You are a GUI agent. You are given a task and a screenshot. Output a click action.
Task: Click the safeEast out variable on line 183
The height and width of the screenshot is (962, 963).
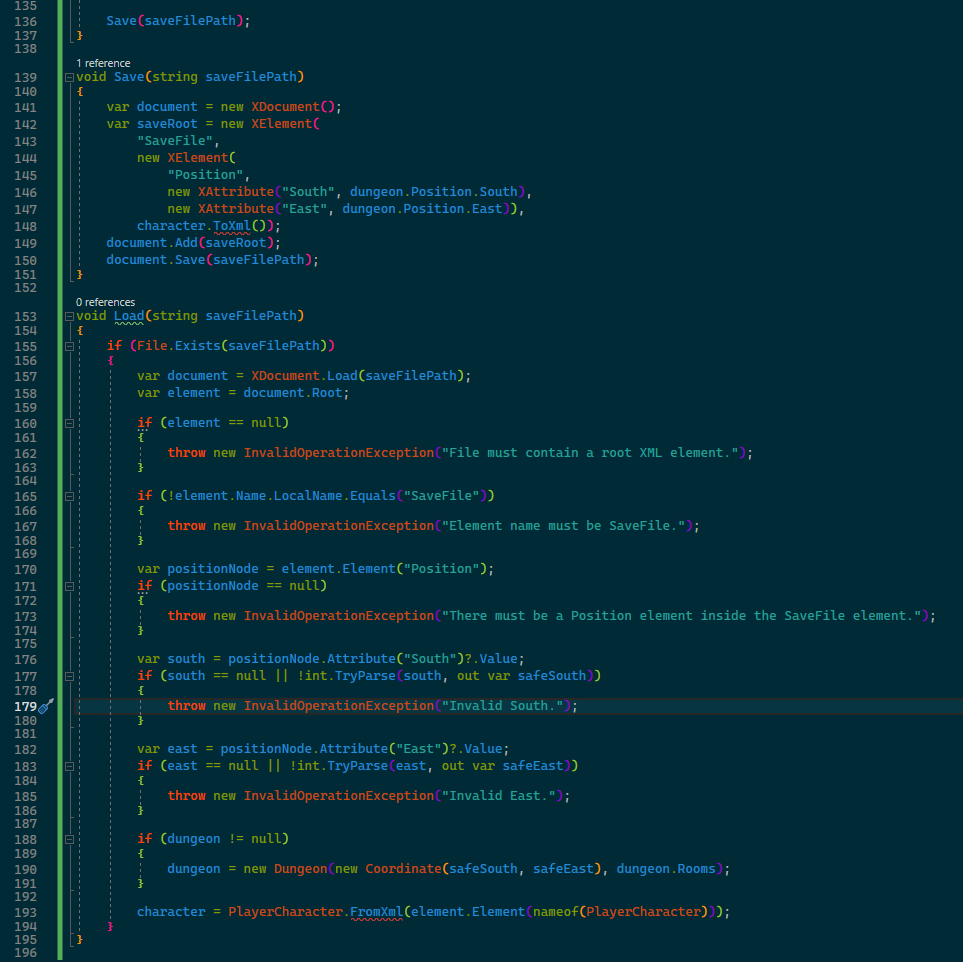(532, 765)
